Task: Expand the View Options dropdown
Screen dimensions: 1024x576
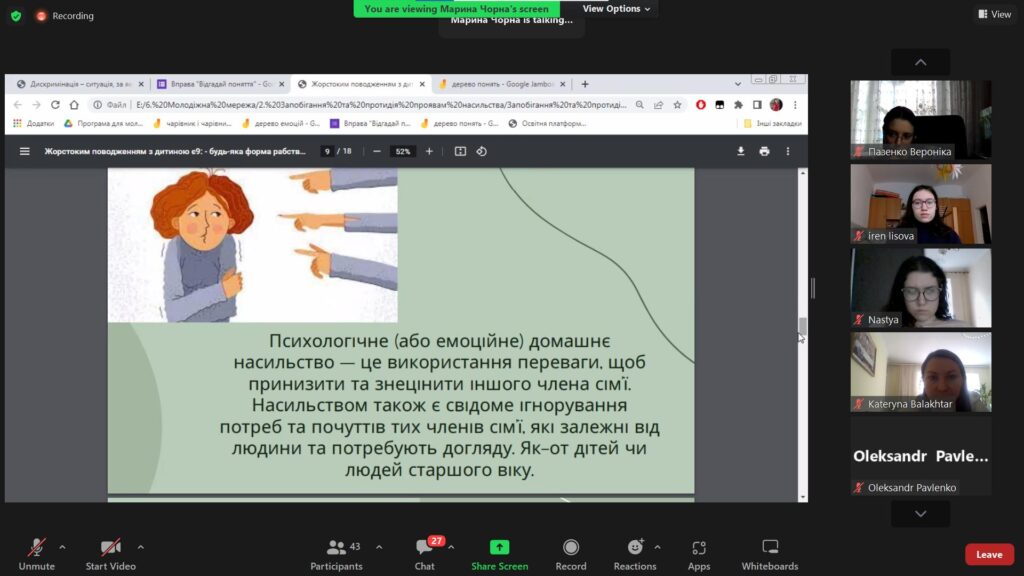Action: click(x=616, y=9)
